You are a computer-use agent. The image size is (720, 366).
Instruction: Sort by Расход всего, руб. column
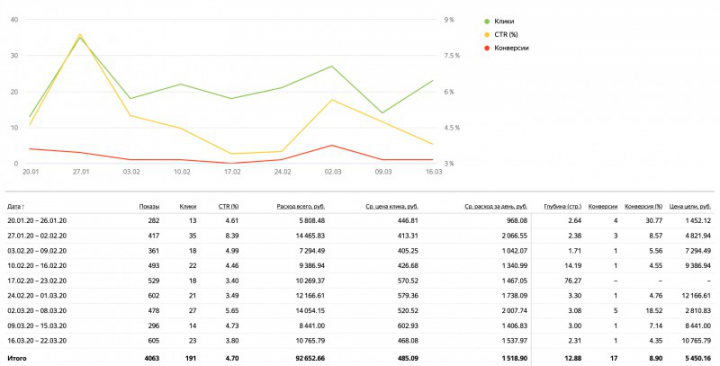(x=300, y=207)
